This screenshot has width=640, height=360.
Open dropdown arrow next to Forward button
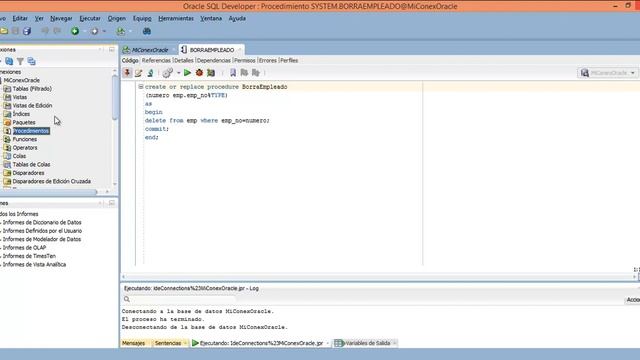pos(104,31)
